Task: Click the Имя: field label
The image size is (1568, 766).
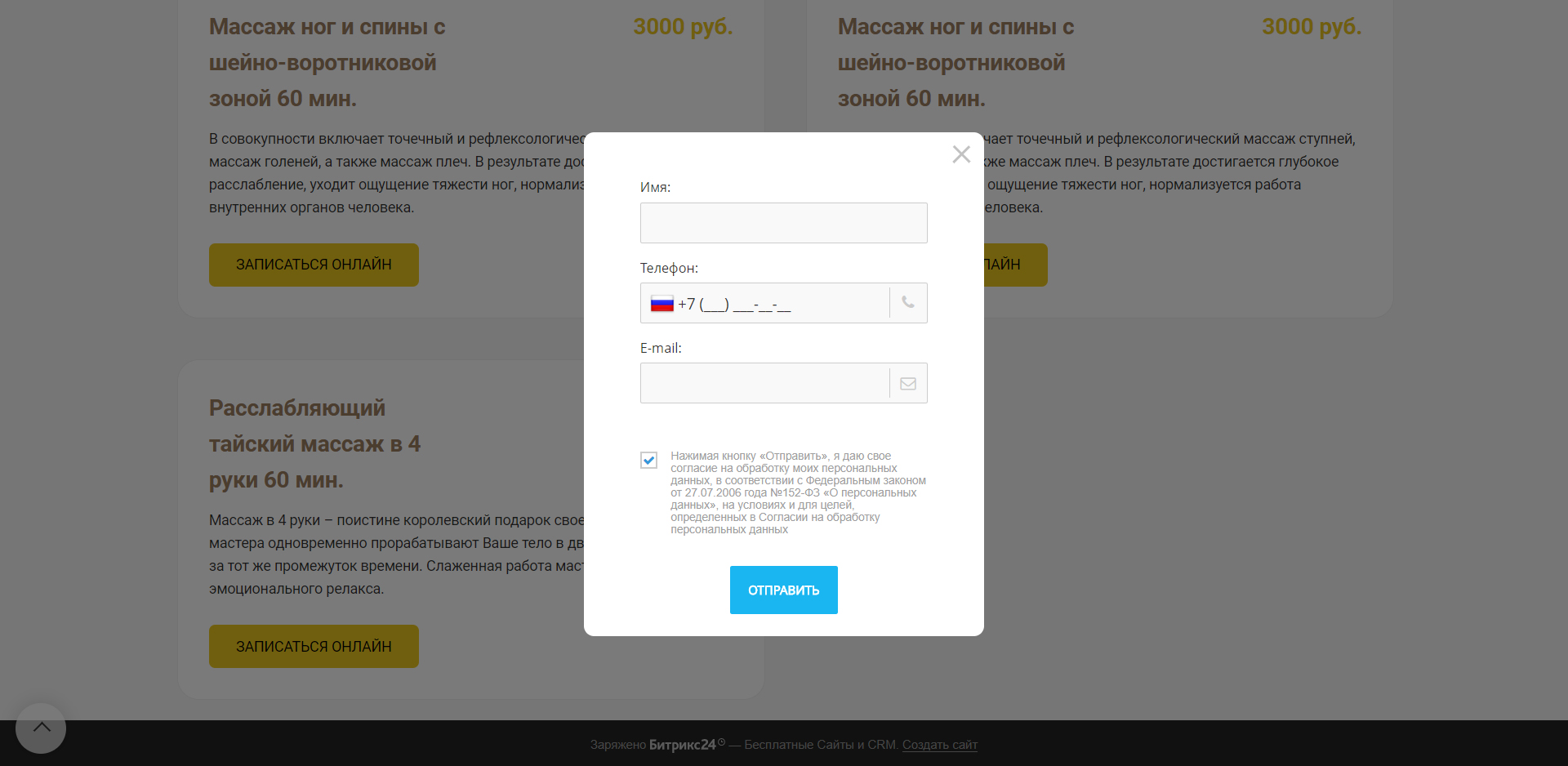Action: pyautogui.click(x=655, y=187)
